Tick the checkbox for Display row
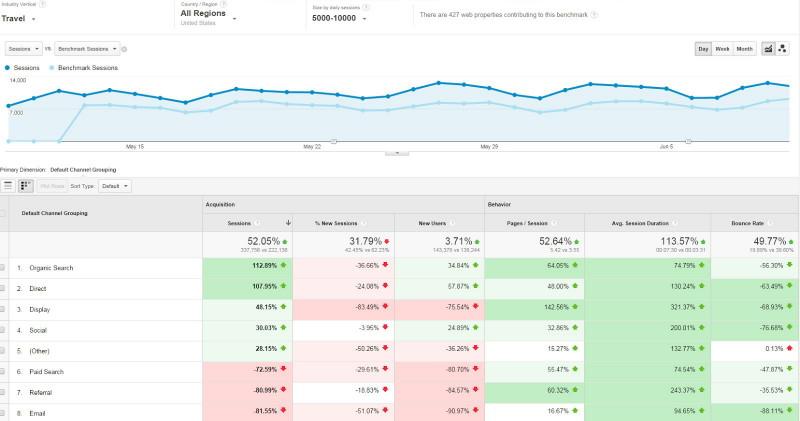The width and height of the screenshot is (800, 421). (4, 307)
